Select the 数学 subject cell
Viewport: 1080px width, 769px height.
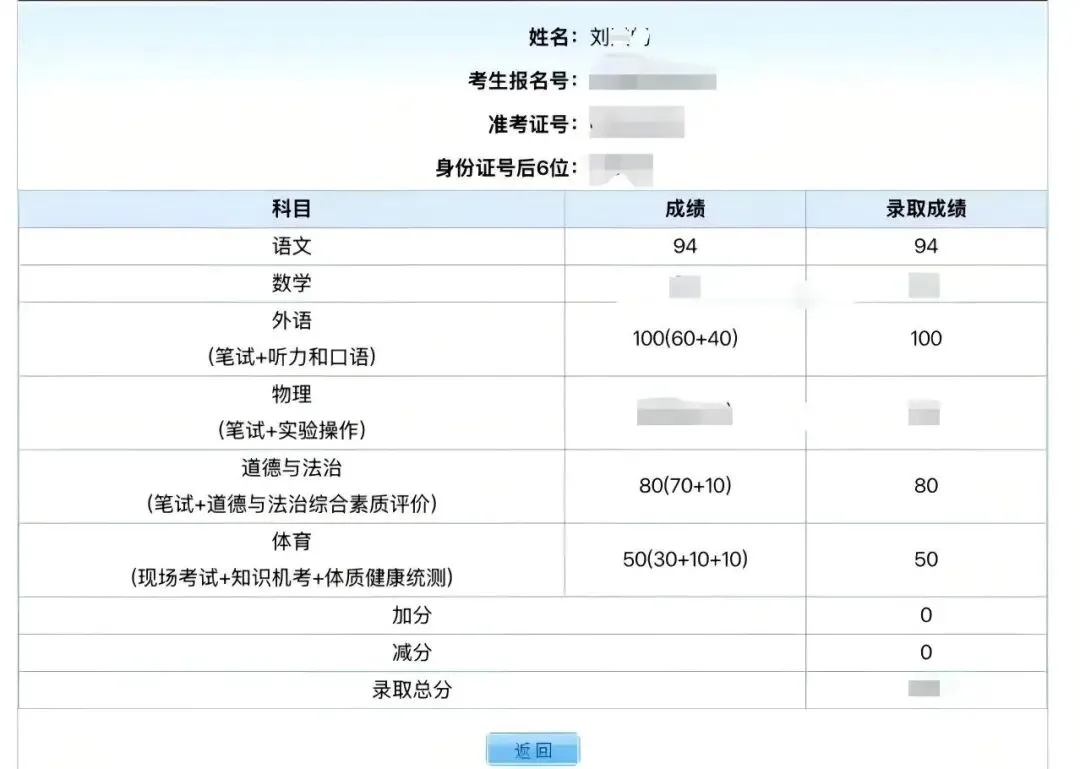[x=291, y=283]
